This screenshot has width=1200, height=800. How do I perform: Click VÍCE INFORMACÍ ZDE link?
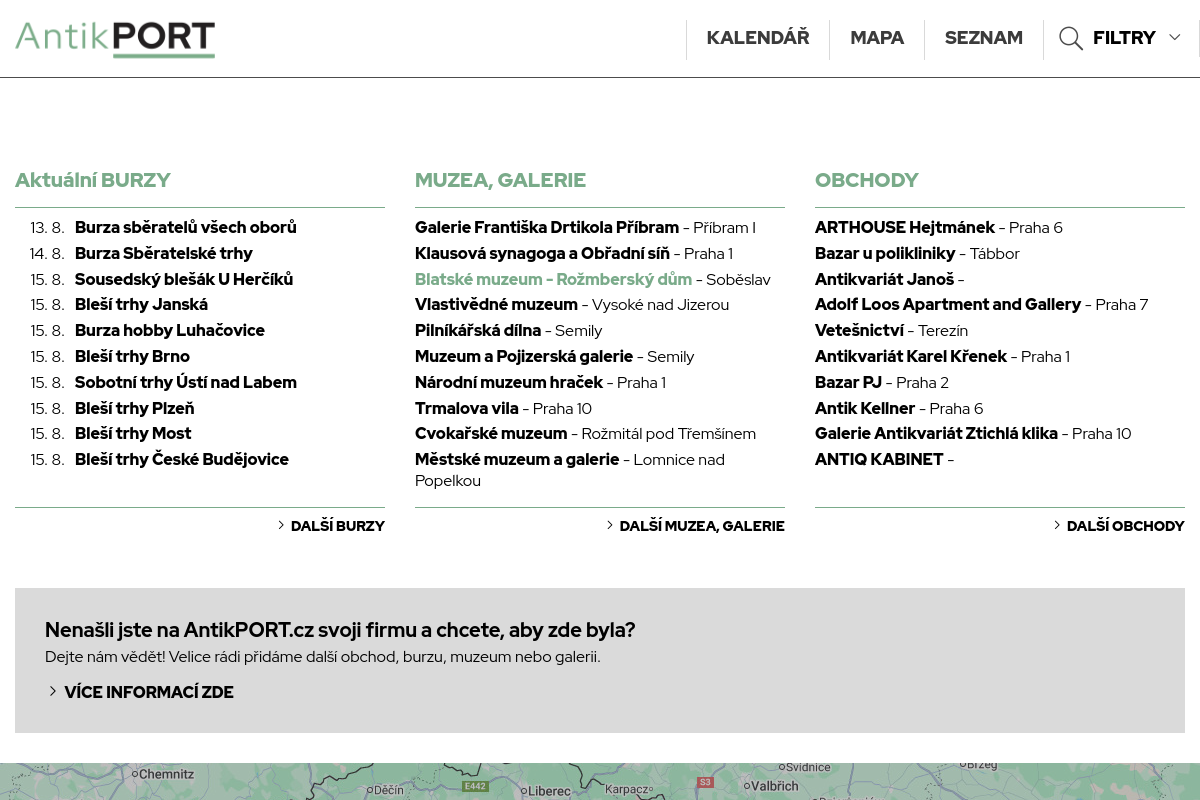pyautogui.click(x=149, y=692)
